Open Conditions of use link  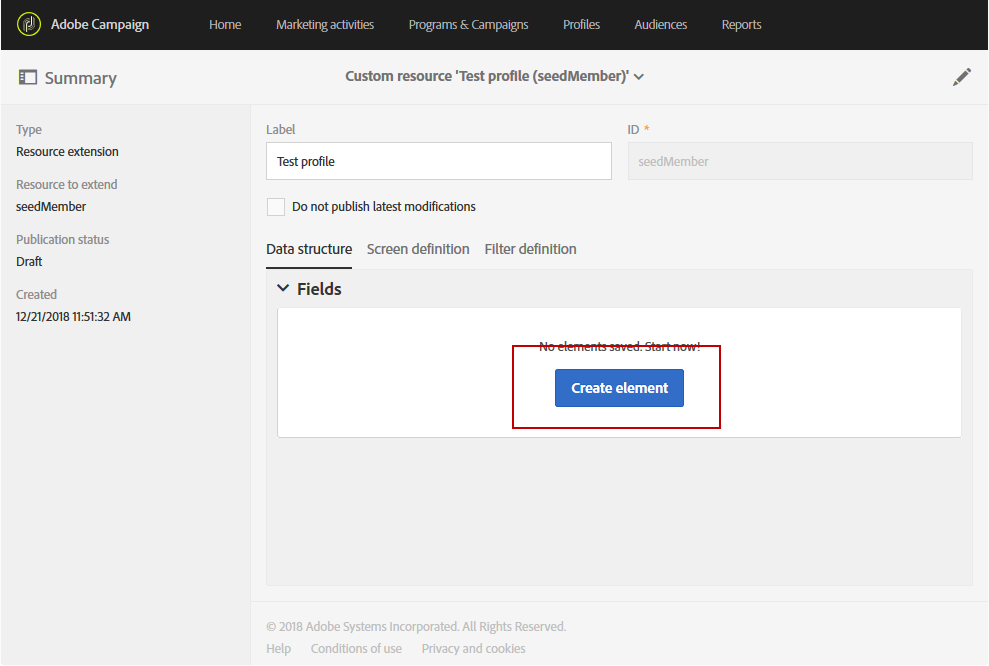(x=356, y=649)
